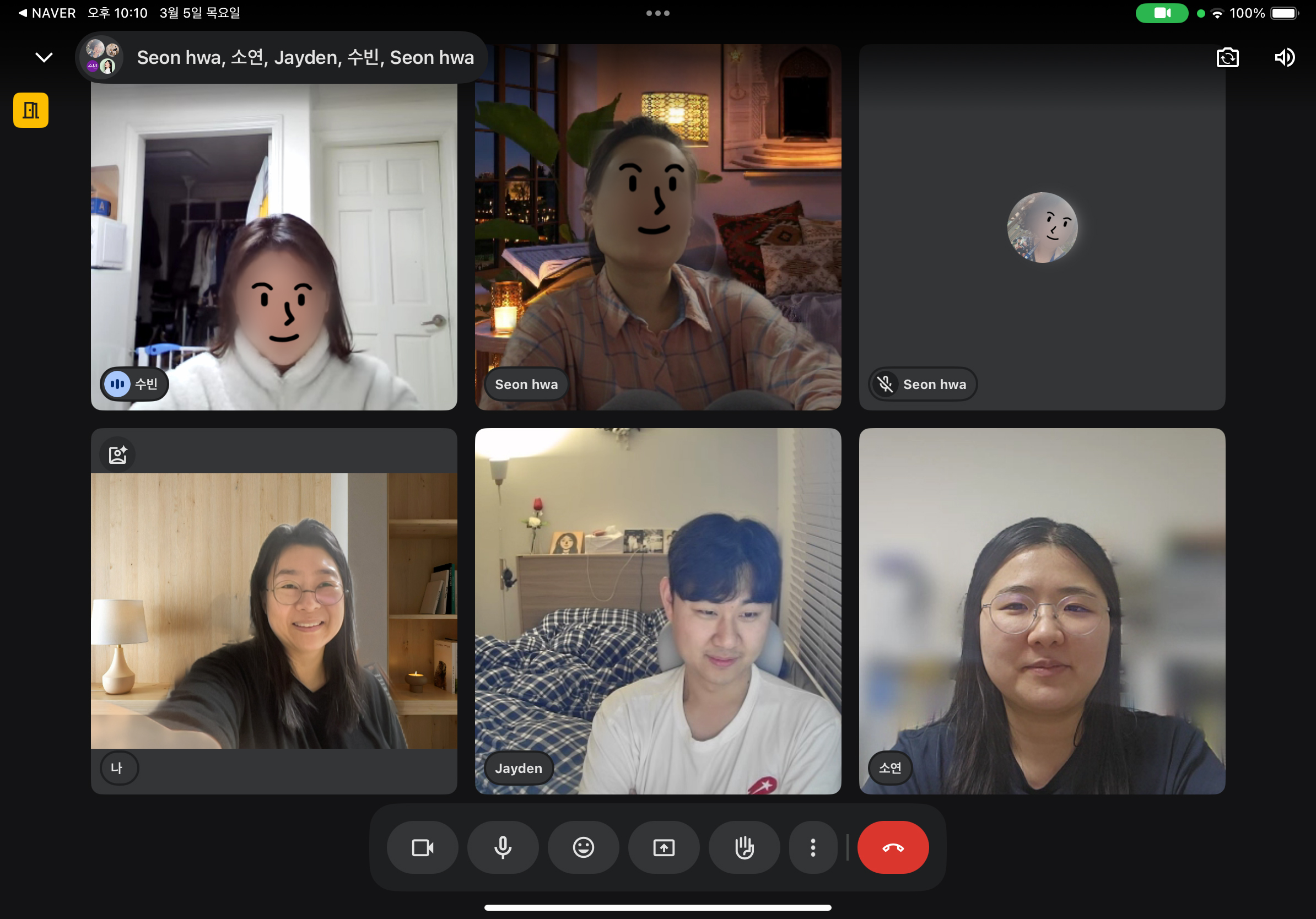
Task: Open visual effects on your own tile
Action: pyautogui.click(x=118, y=455)
